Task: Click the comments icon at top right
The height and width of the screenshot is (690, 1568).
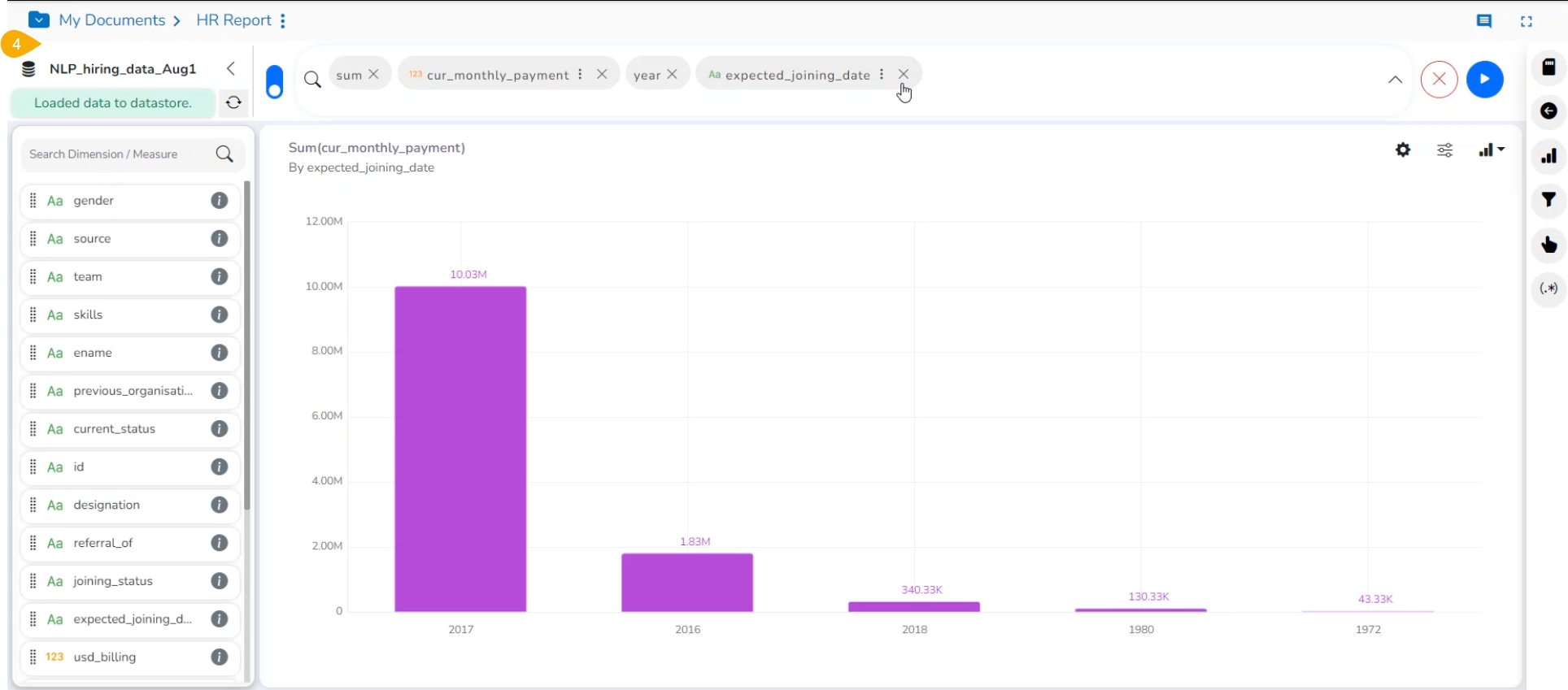Action: tap(1484, 21)
